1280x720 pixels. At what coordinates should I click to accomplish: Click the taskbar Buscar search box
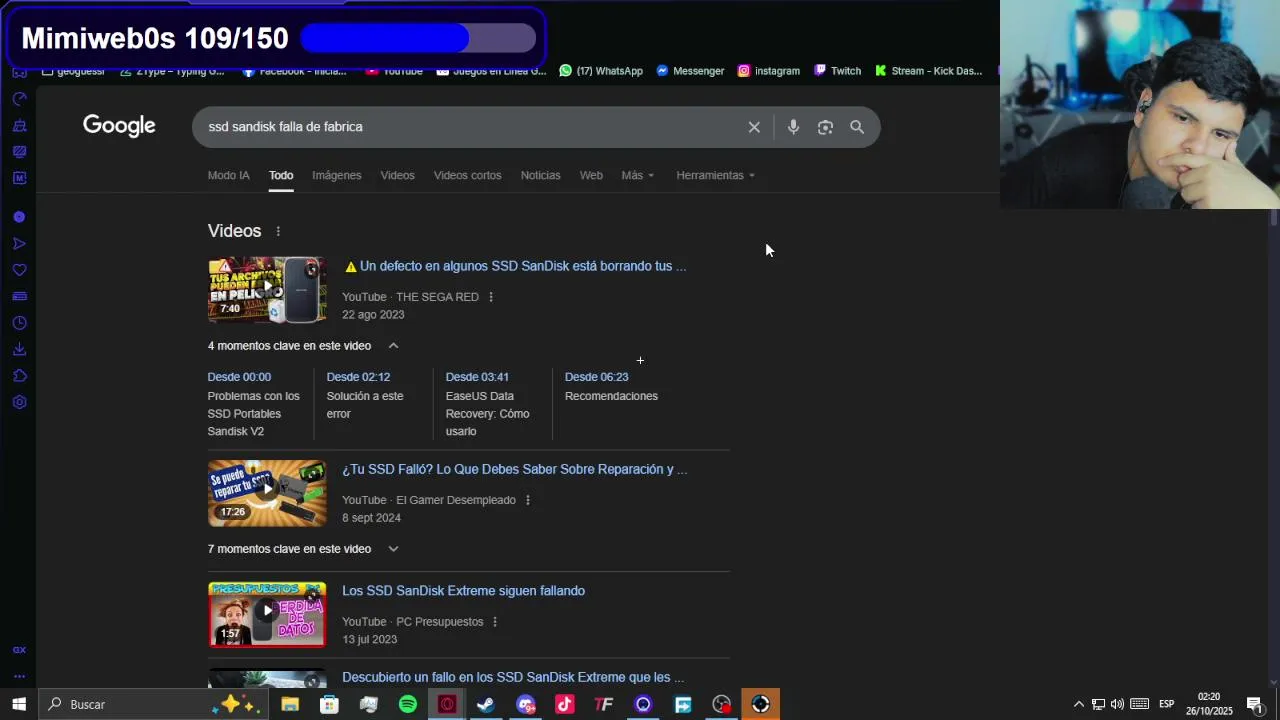coord(152,704)
